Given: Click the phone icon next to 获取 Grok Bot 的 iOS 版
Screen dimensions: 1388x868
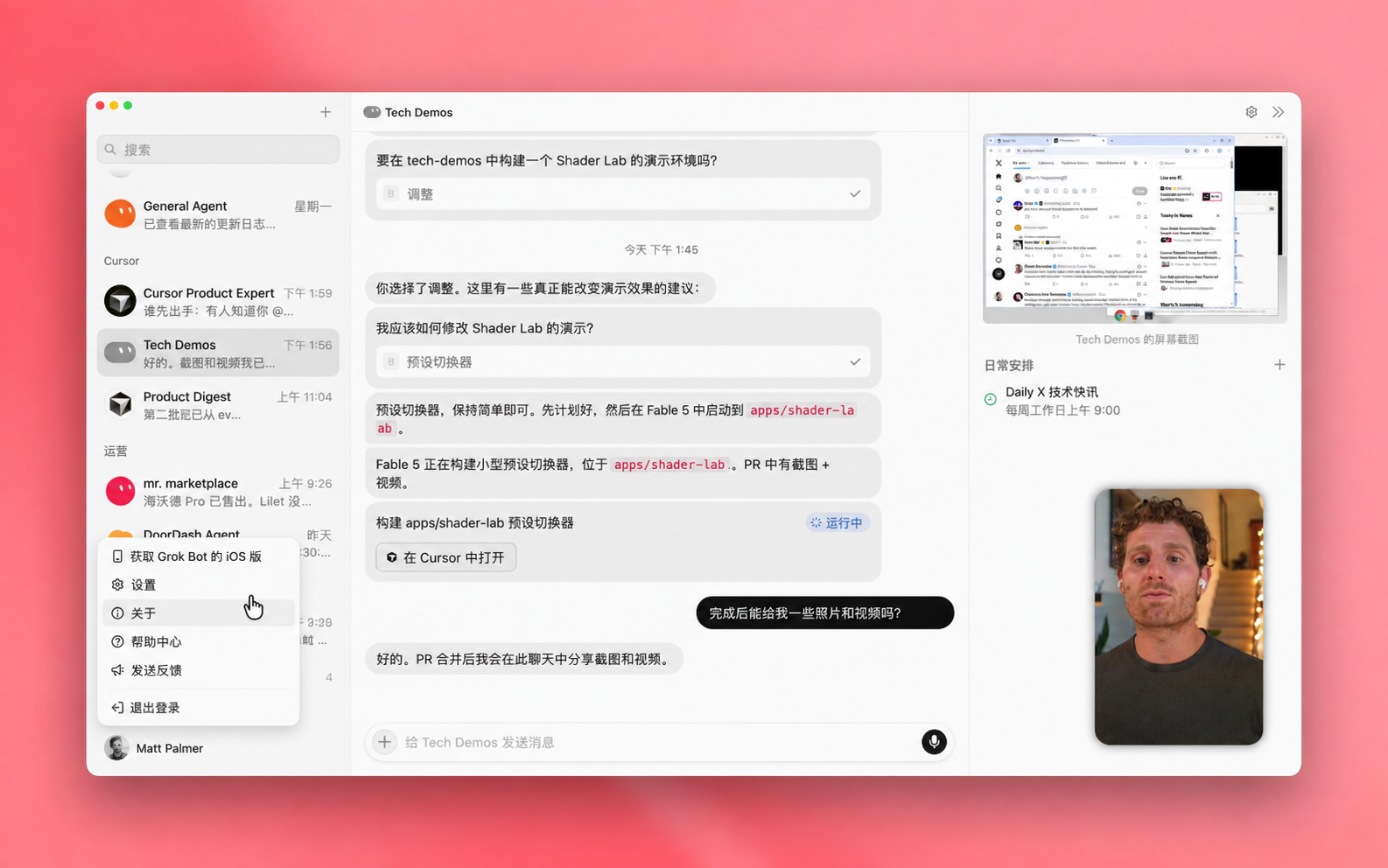Looking at the screenshot, I should (x=117, y=556).
